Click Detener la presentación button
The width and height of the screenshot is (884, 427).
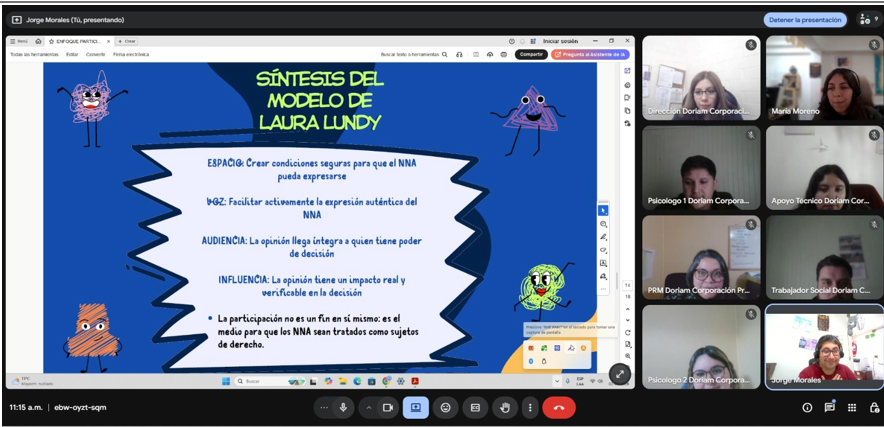[805, 20]
